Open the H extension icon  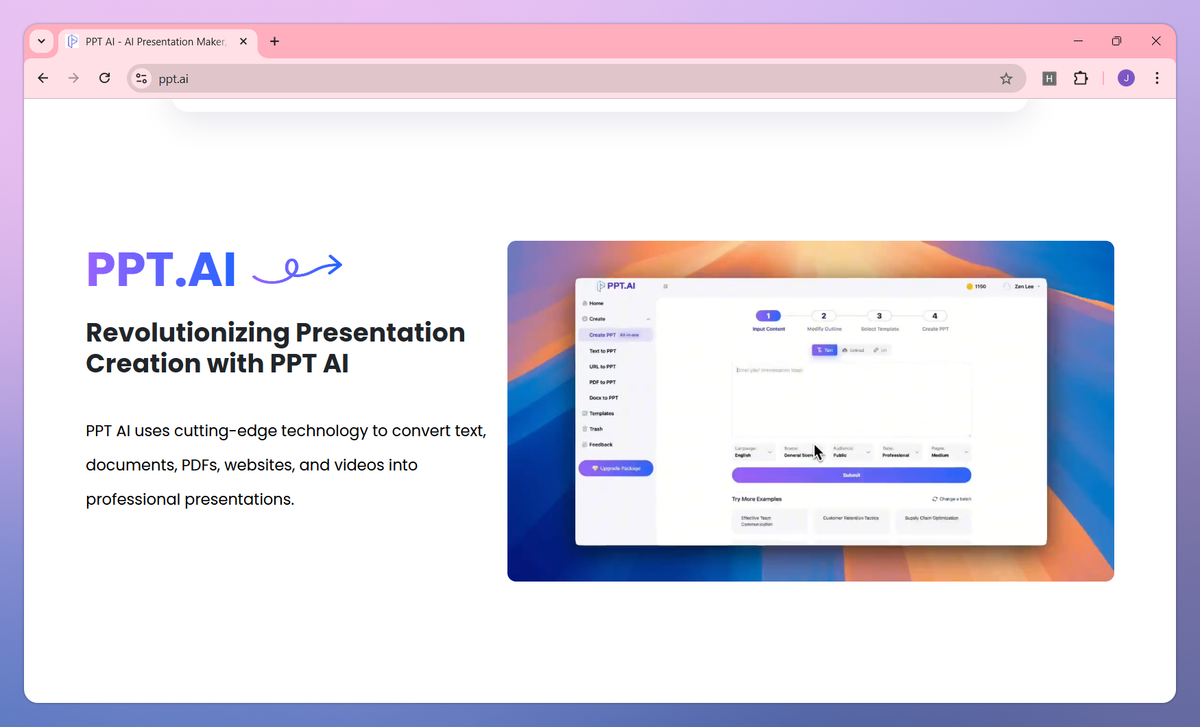pyautogui.click(x=1049, y=78)
